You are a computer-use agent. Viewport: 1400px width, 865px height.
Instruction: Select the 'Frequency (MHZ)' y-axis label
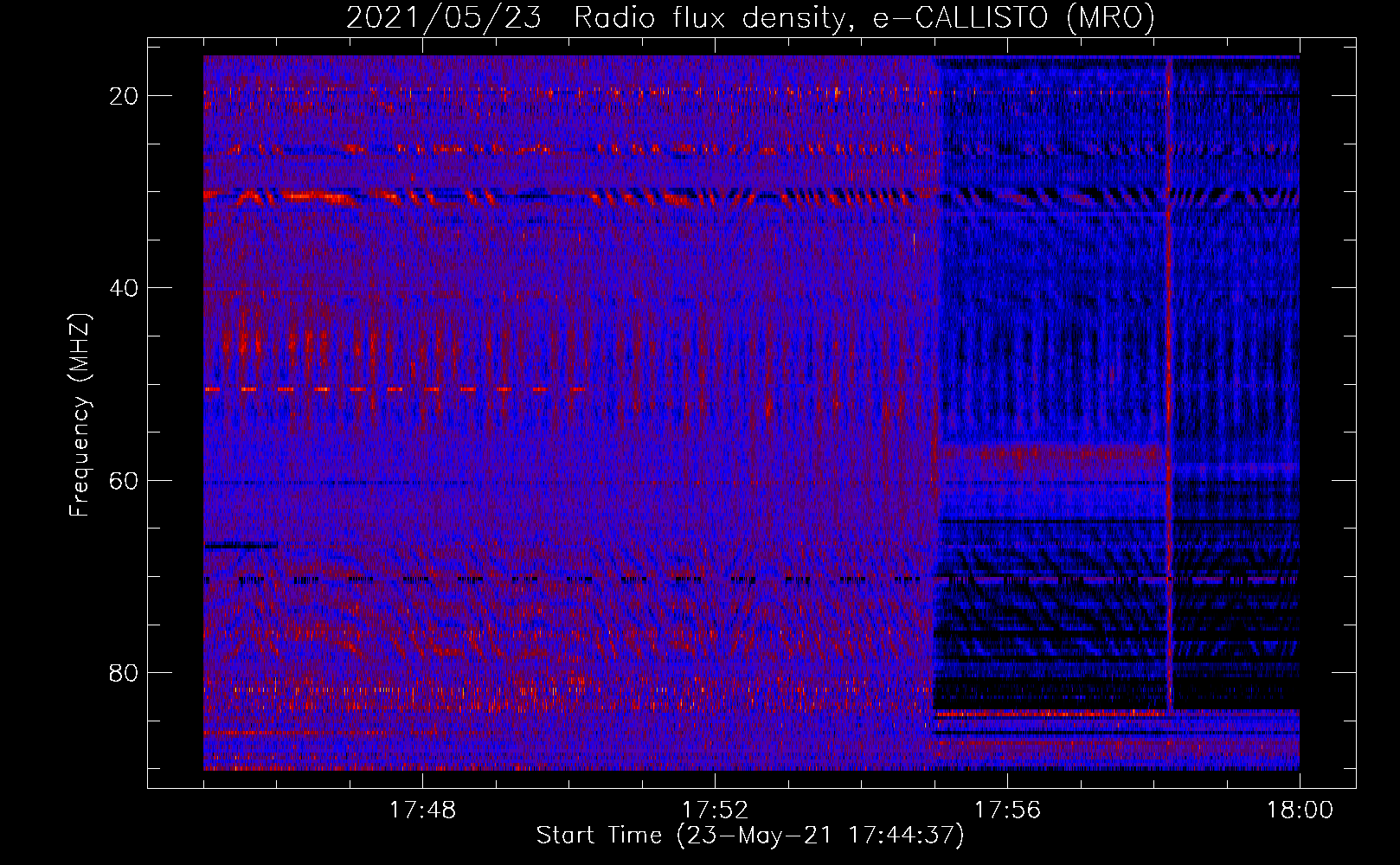point(80,415)
